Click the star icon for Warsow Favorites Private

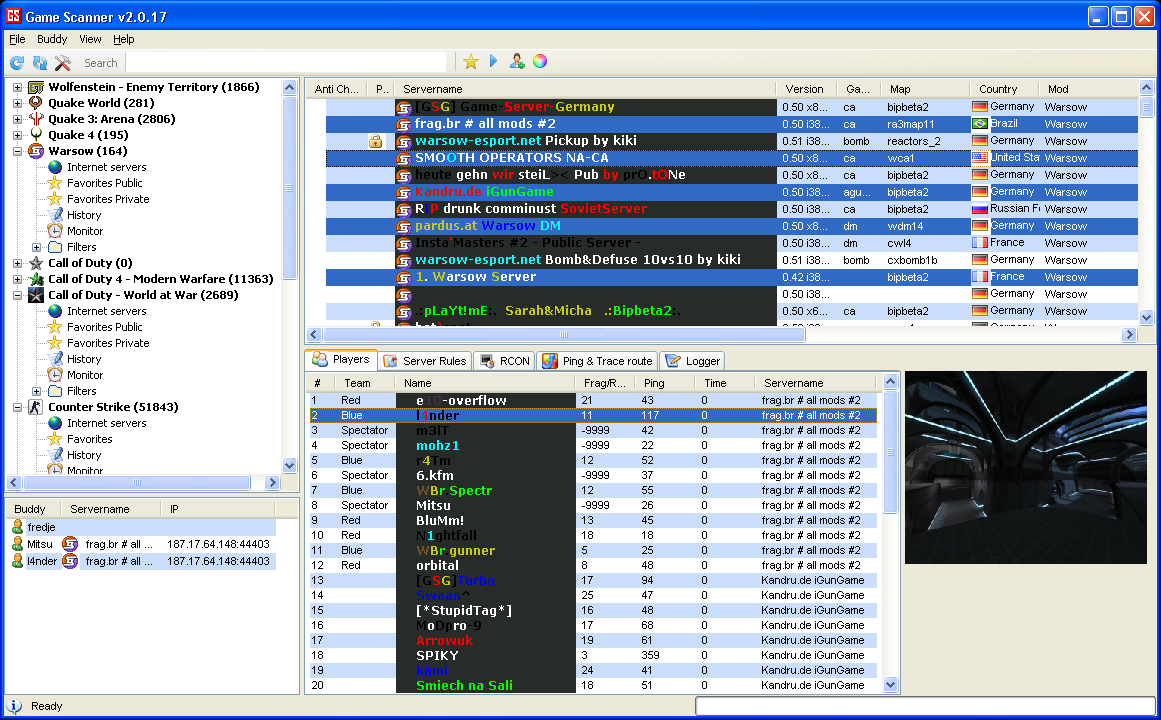tap(55, 199)
